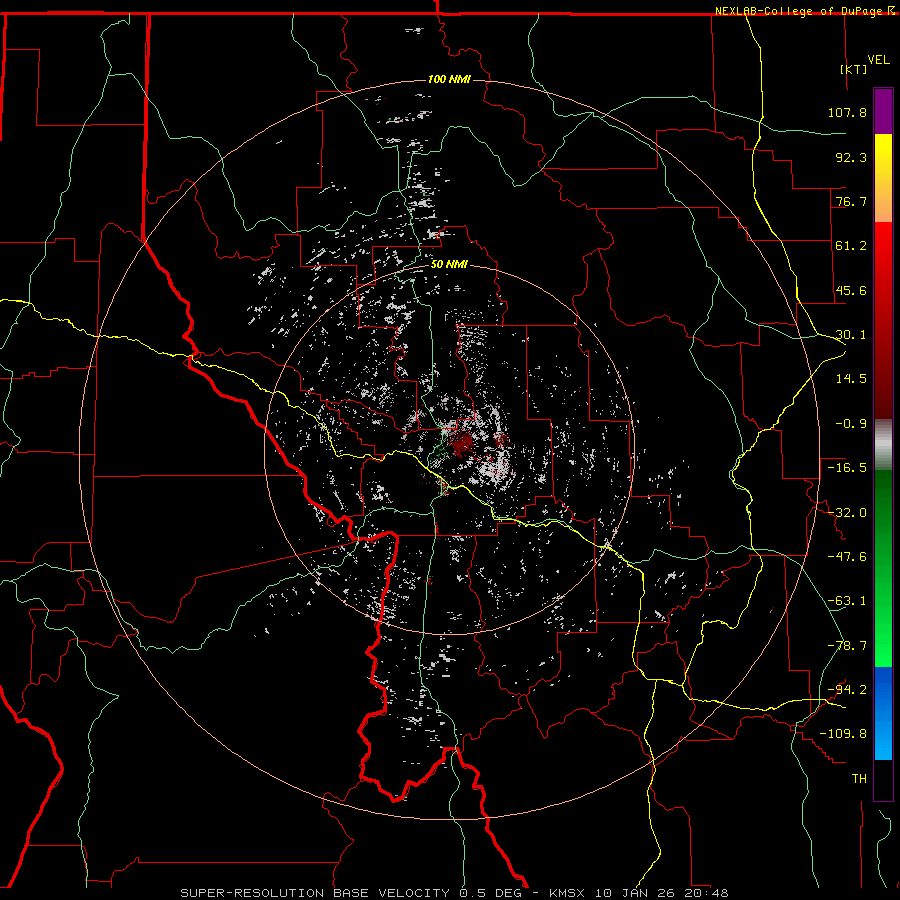Click the 50 NMI range ring label
Image resolution: width=900 pixels, height=900 pixels.
[449, 264]
